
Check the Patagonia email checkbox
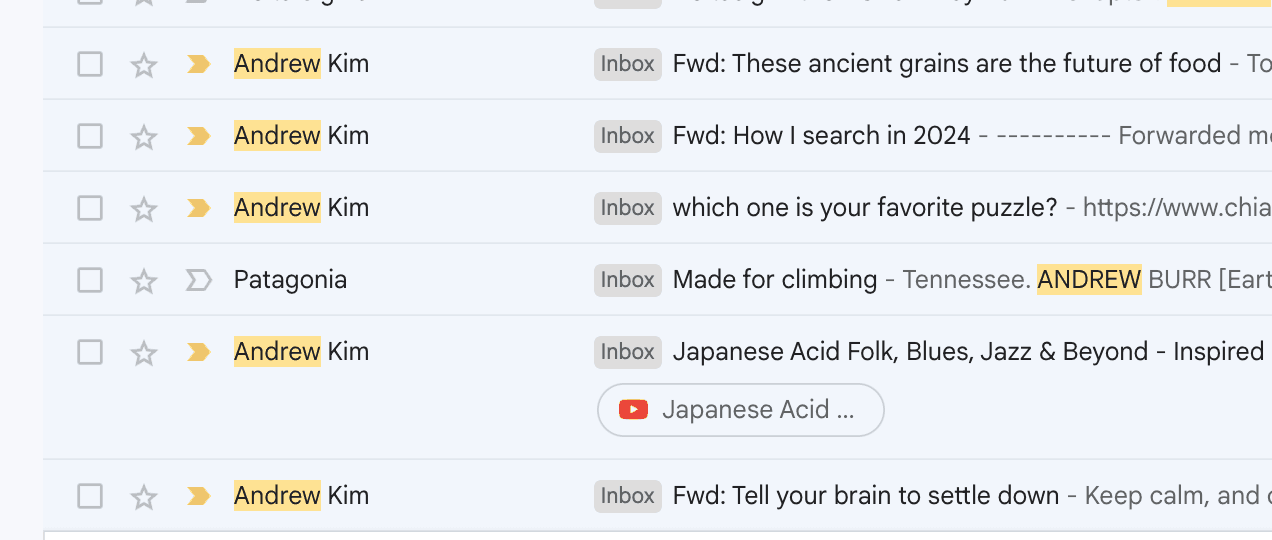point(90,280)
